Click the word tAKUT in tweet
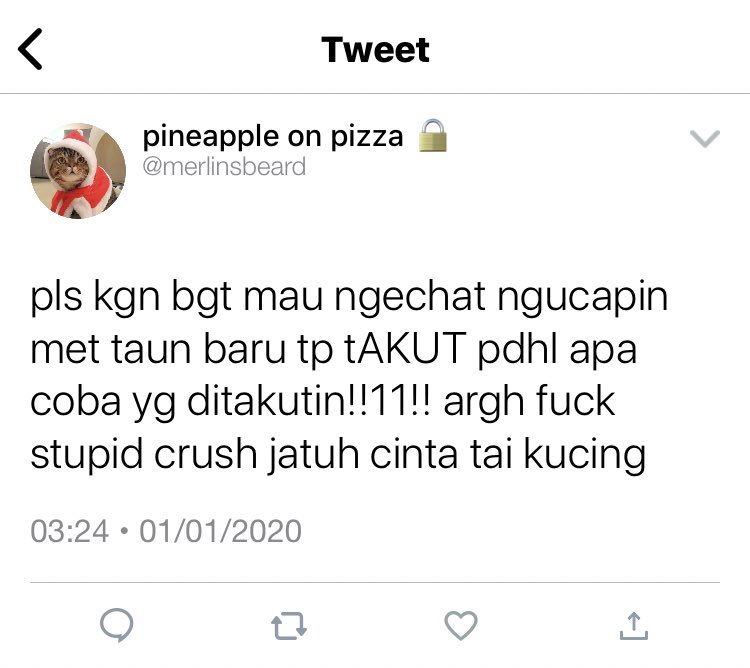Screen dimensions: 750x668 point(405,348)
